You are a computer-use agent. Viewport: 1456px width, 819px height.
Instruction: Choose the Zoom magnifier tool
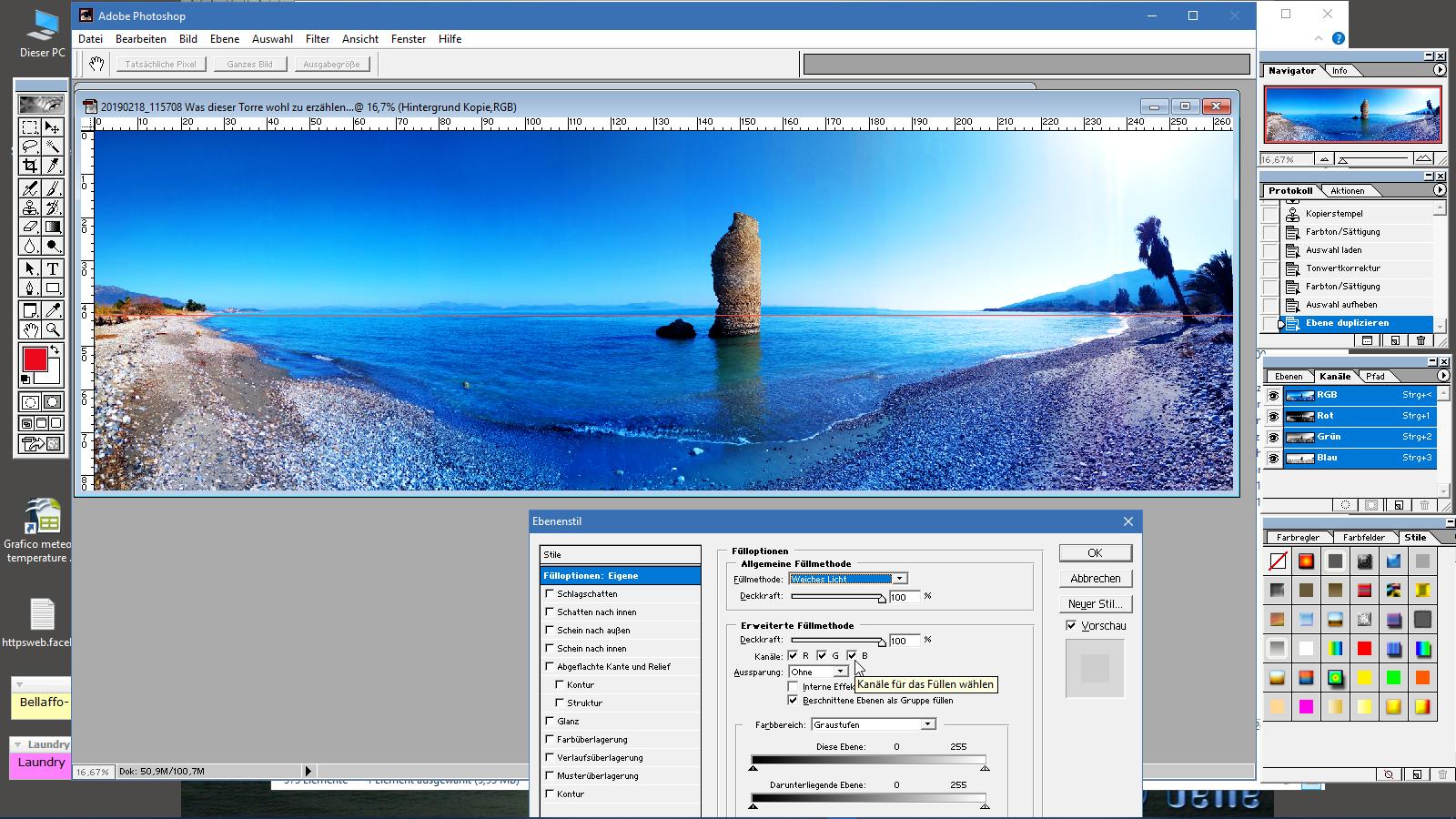(x=53, y=329)
